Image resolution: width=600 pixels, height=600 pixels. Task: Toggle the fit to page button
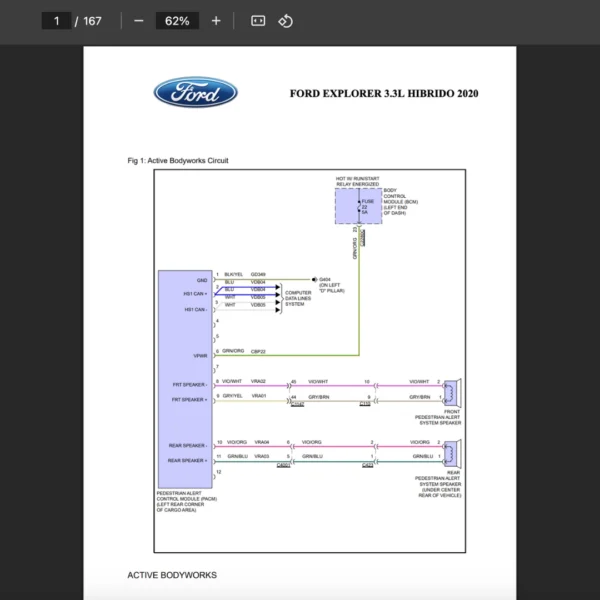258,21
